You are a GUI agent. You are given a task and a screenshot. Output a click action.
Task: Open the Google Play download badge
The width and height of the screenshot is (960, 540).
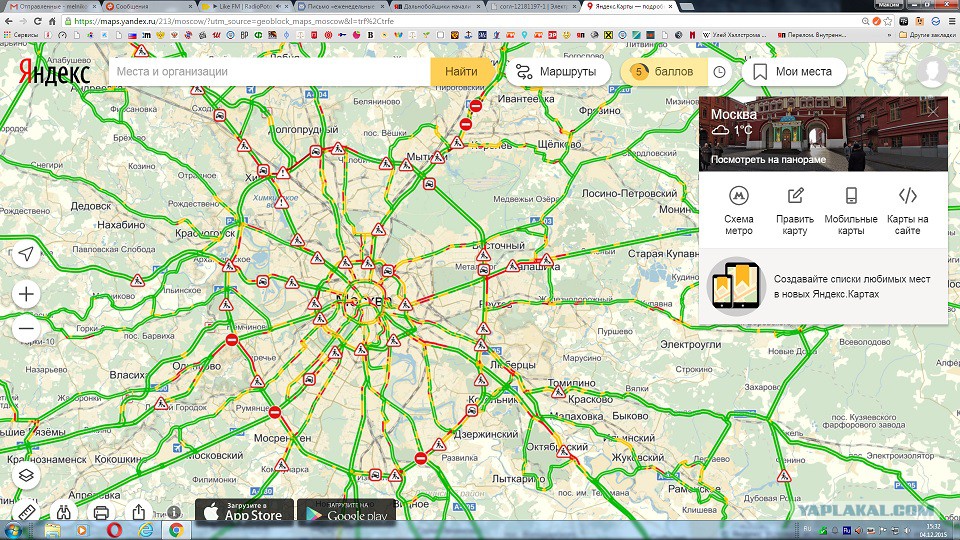click(x=347, y=511)
